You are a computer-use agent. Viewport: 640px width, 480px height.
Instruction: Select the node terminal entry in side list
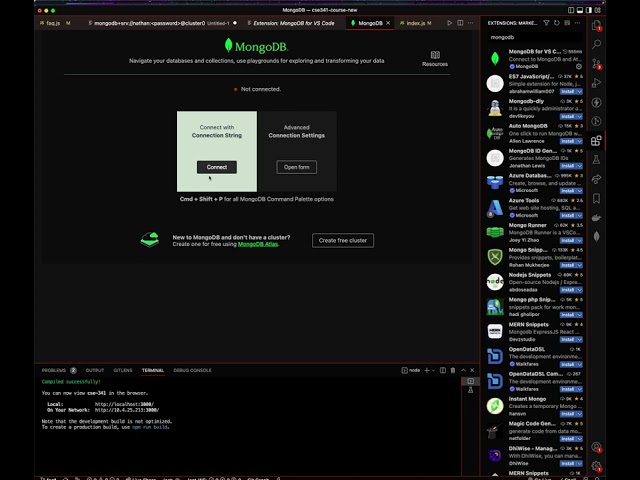tap(471, 381)
